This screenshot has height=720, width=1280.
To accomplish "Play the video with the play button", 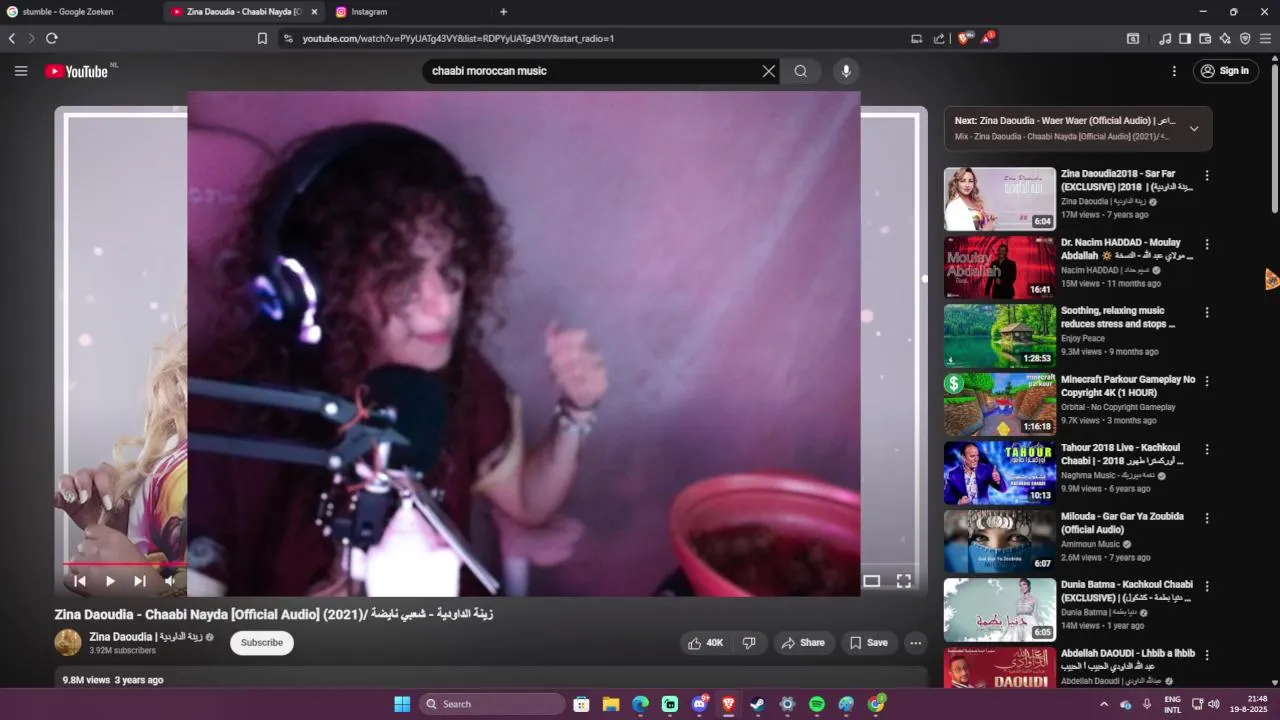I will 110,581.
